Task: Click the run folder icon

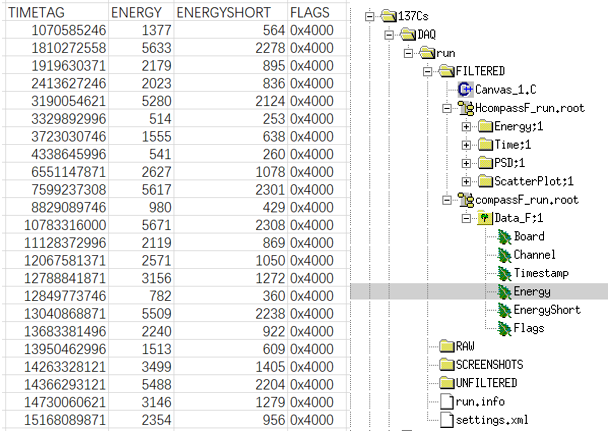Action: (x=427, y=53)
